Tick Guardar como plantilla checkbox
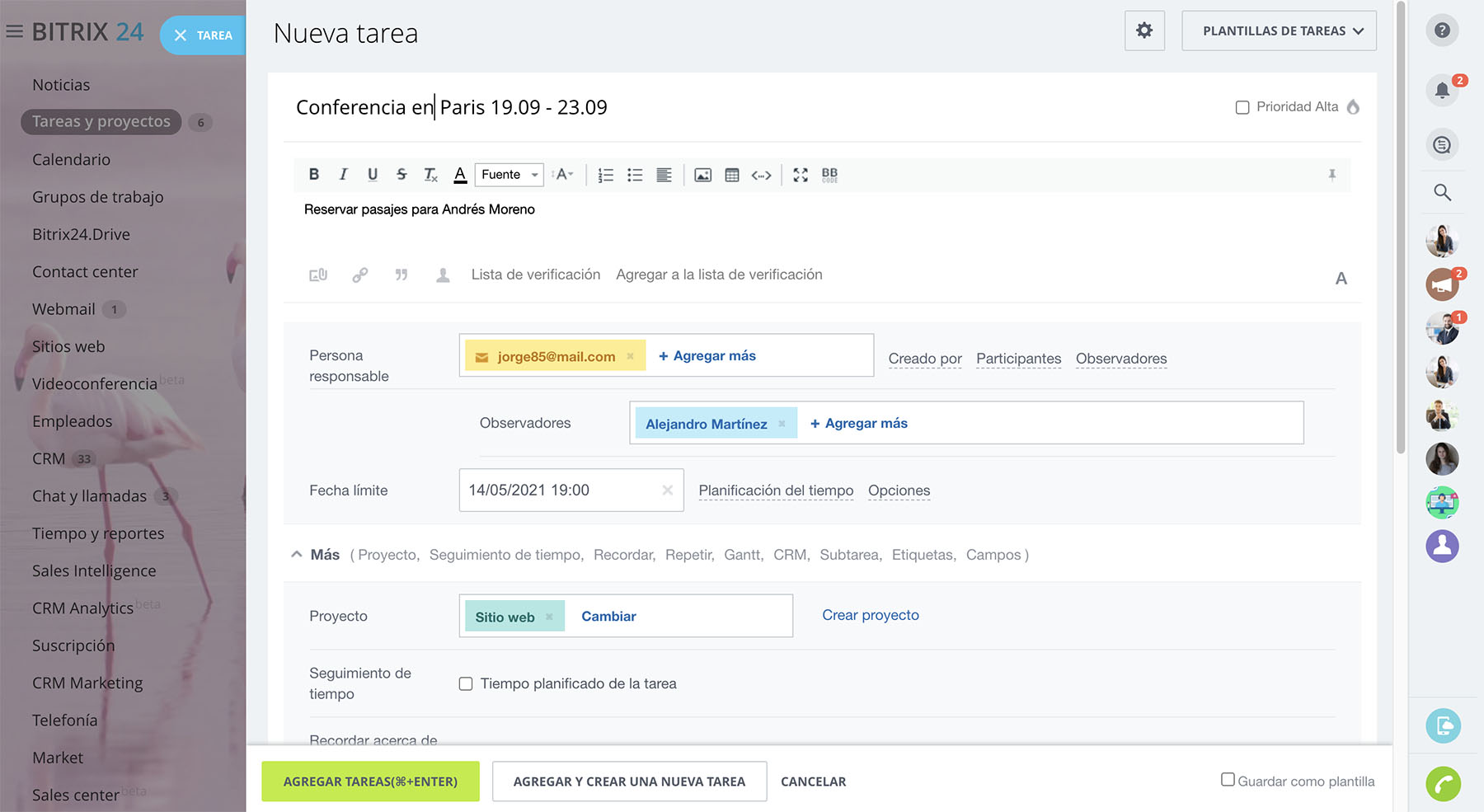1484x812 pixels. click(x=1228, y=780)
